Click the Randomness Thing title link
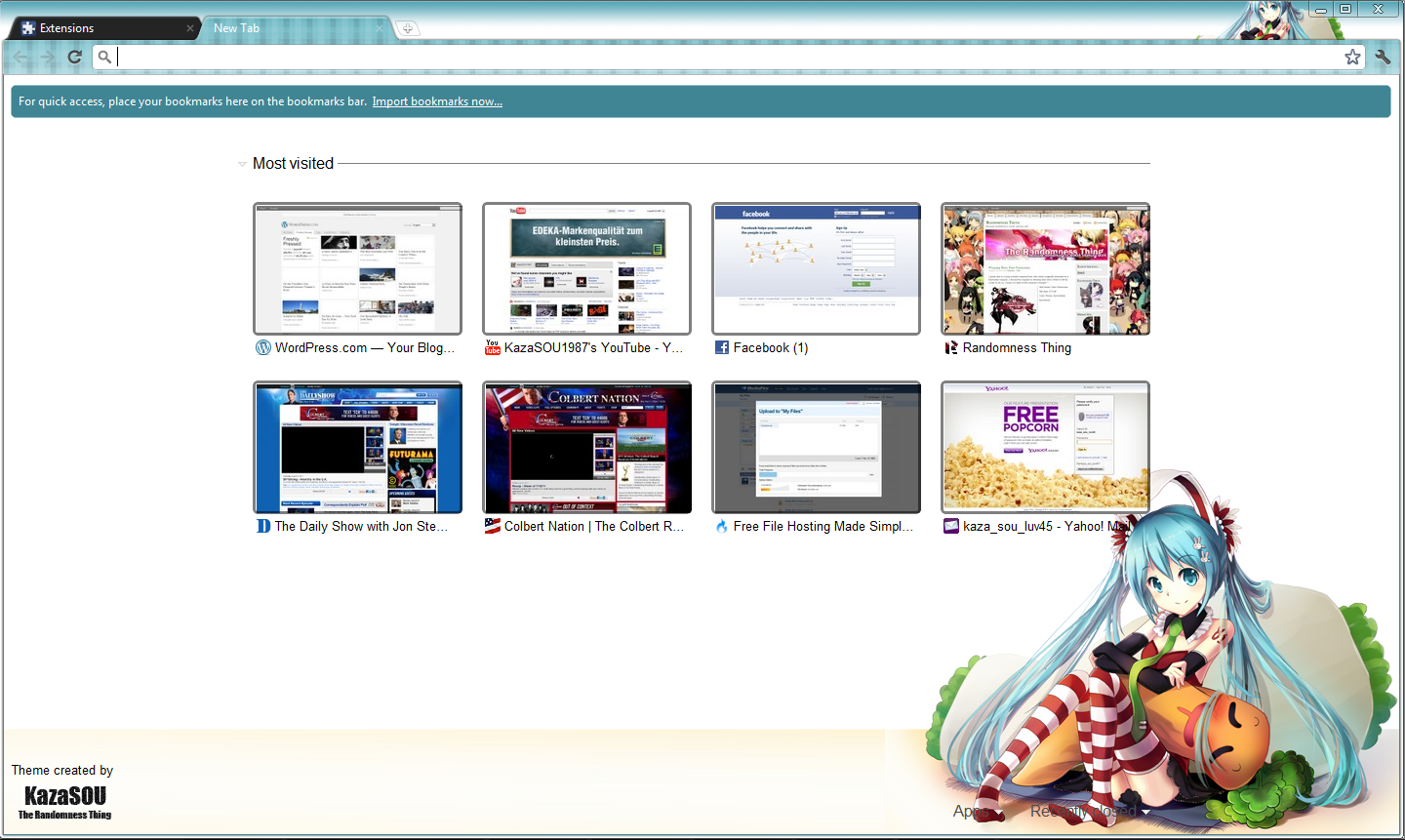1405x840 pixels. pos(1017,347)
